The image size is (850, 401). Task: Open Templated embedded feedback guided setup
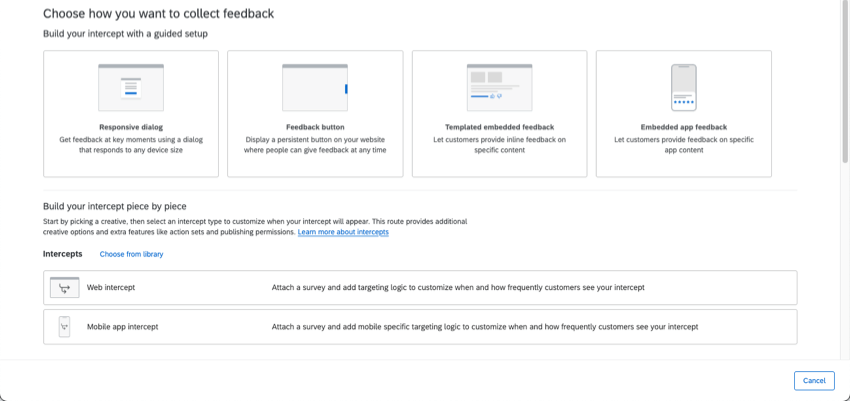point(499,114)
